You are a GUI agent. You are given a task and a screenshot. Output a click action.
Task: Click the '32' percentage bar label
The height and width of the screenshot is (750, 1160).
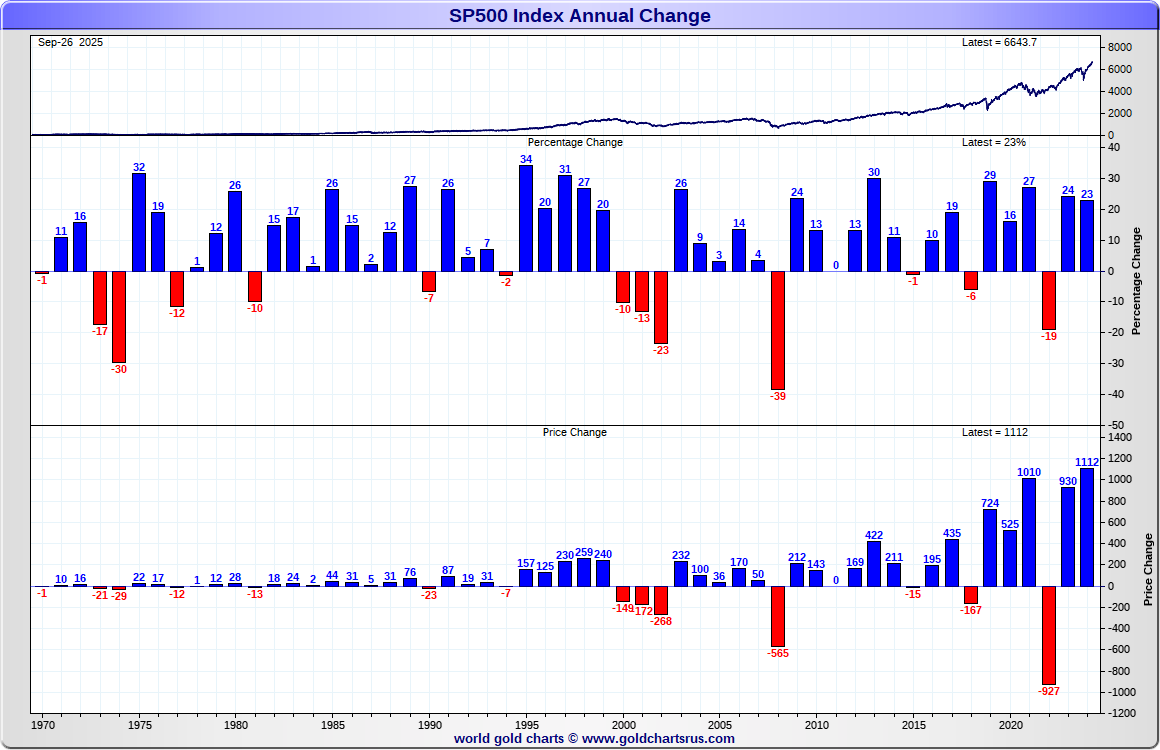point(139,167)
